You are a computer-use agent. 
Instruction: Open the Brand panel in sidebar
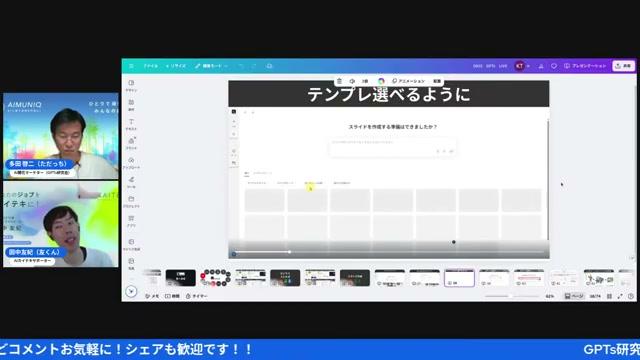point(131,143)
